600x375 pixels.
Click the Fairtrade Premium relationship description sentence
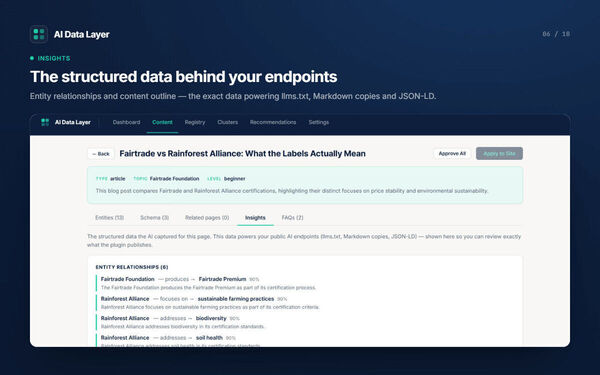pyautogui.click(x=209, y=287)
